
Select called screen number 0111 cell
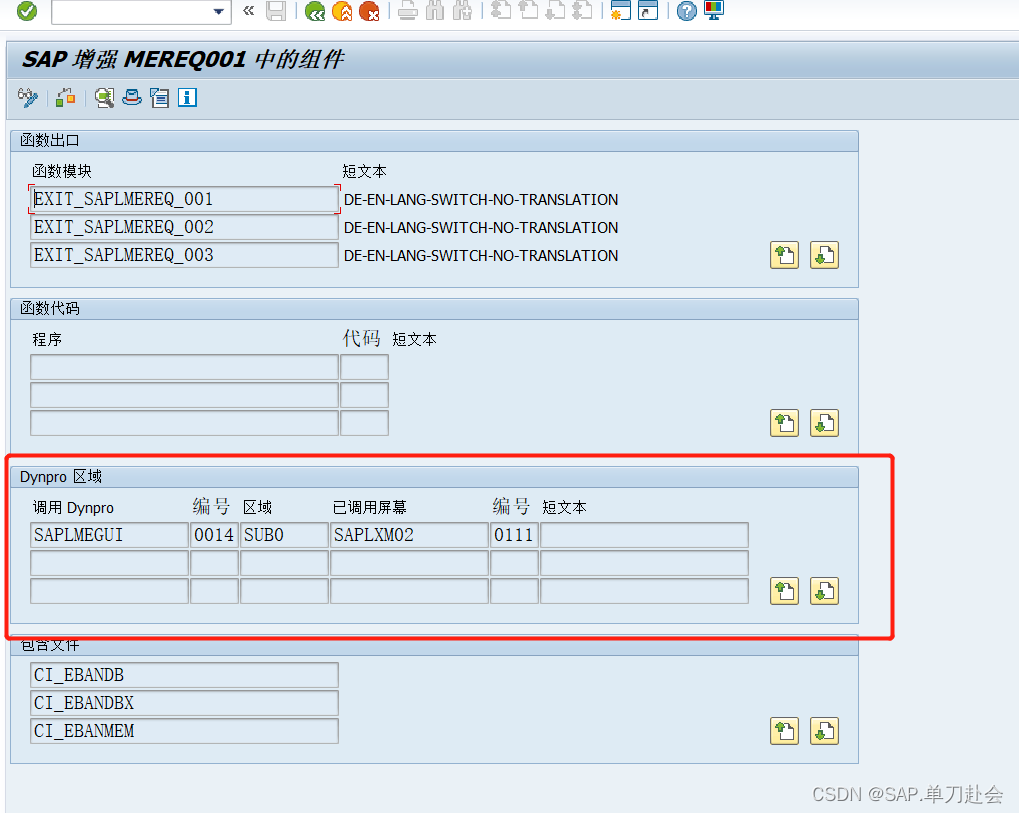tap(514, 535)
